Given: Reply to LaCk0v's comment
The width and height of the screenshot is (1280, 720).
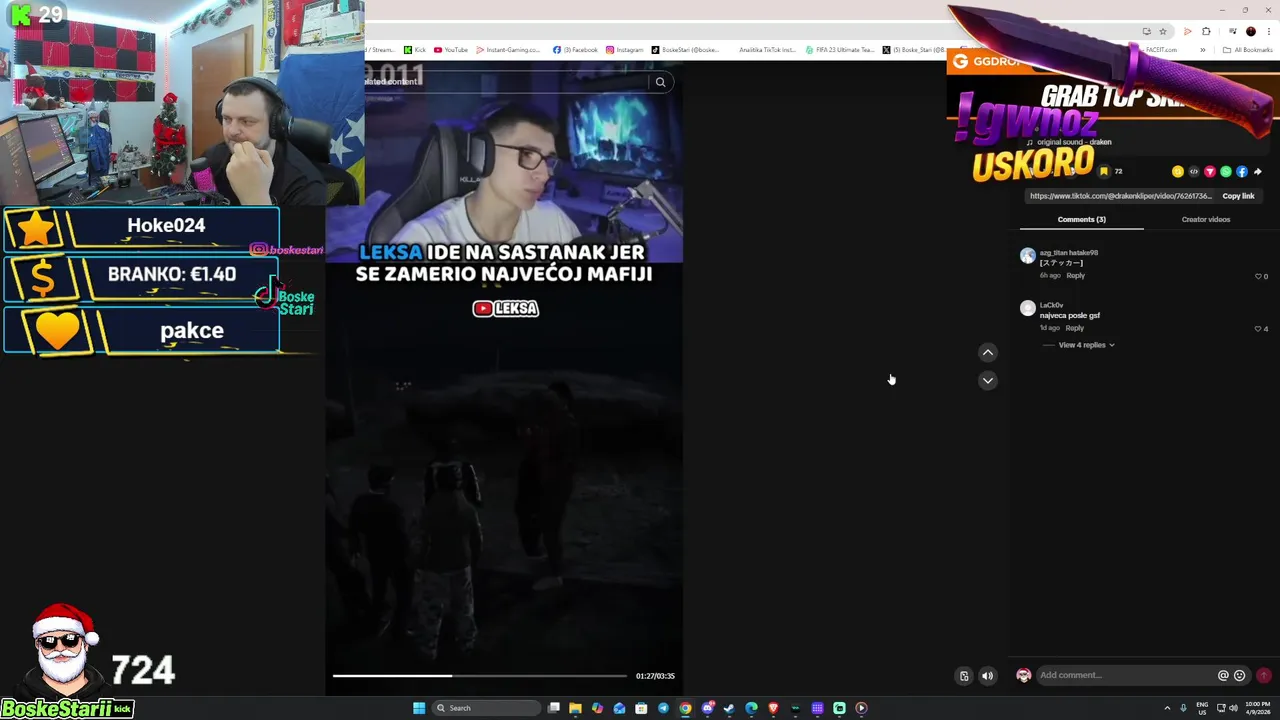Looking at the screenshot, I should coord(1074,327).
